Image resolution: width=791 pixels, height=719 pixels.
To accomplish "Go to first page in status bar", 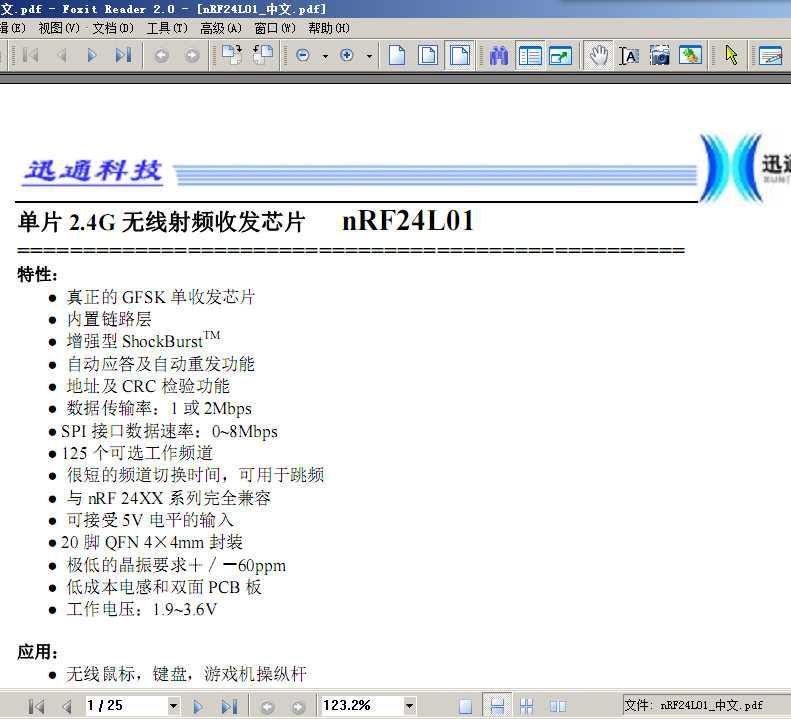I will pos(36,706).
